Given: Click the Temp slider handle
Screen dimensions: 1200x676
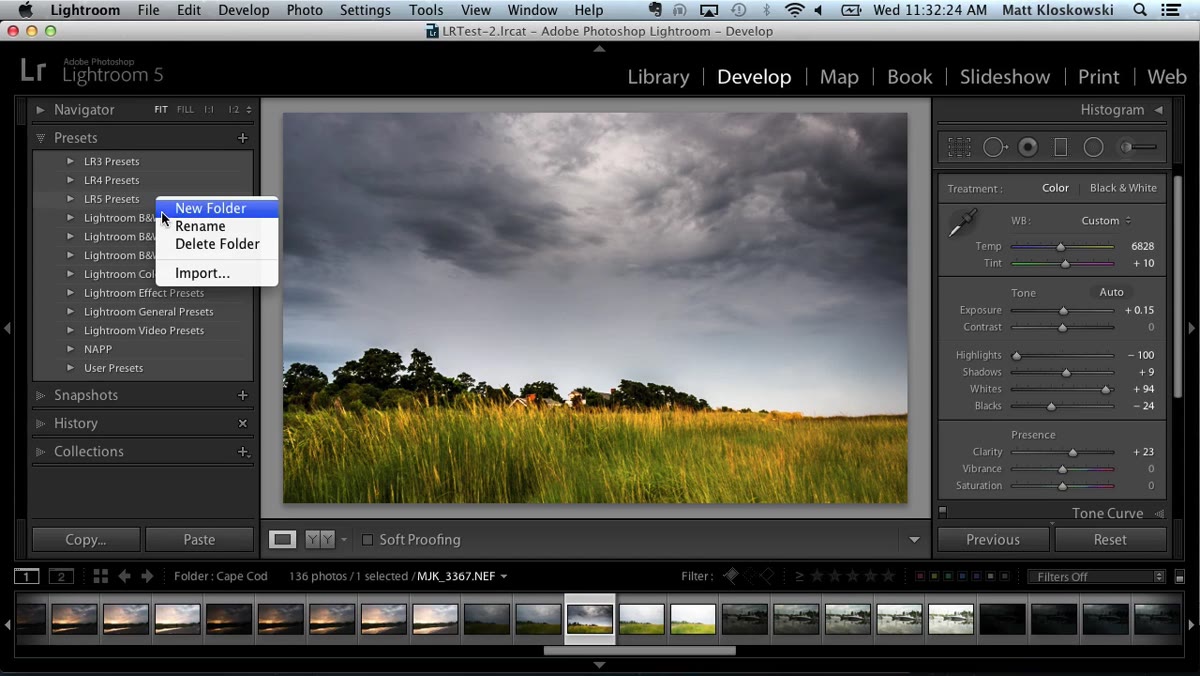Looking at the screenshot, I should click(x=1061, y=246).
